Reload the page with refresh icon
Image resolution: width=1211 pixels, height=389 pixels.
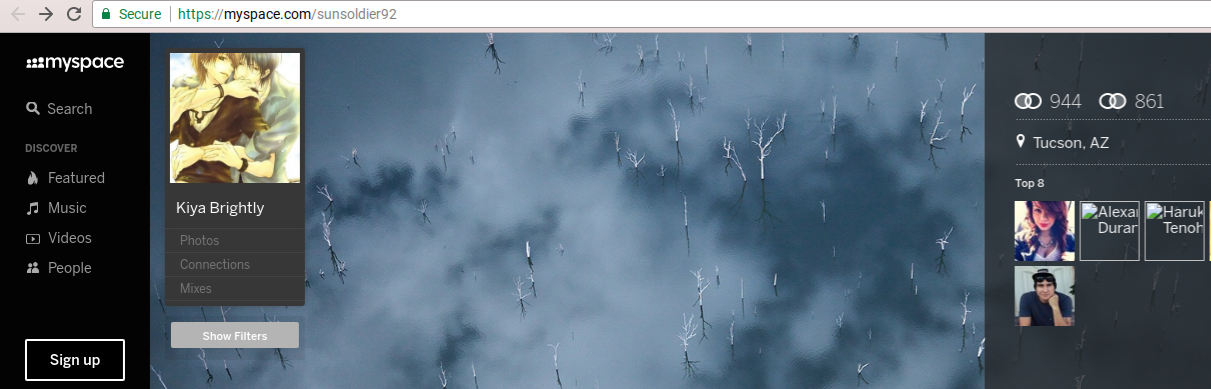point(73,14)
